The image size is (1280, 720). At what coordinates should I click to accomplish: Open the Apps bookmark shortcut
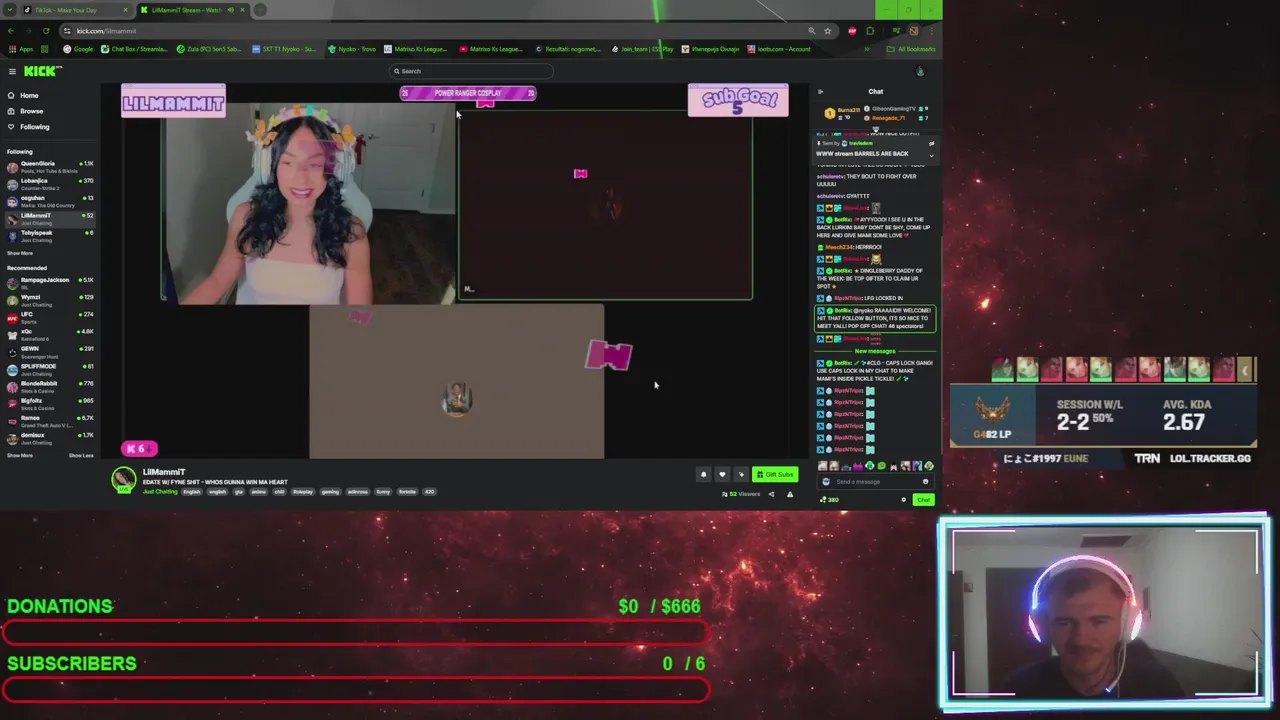pyautogui.click(x=21, y=49)
